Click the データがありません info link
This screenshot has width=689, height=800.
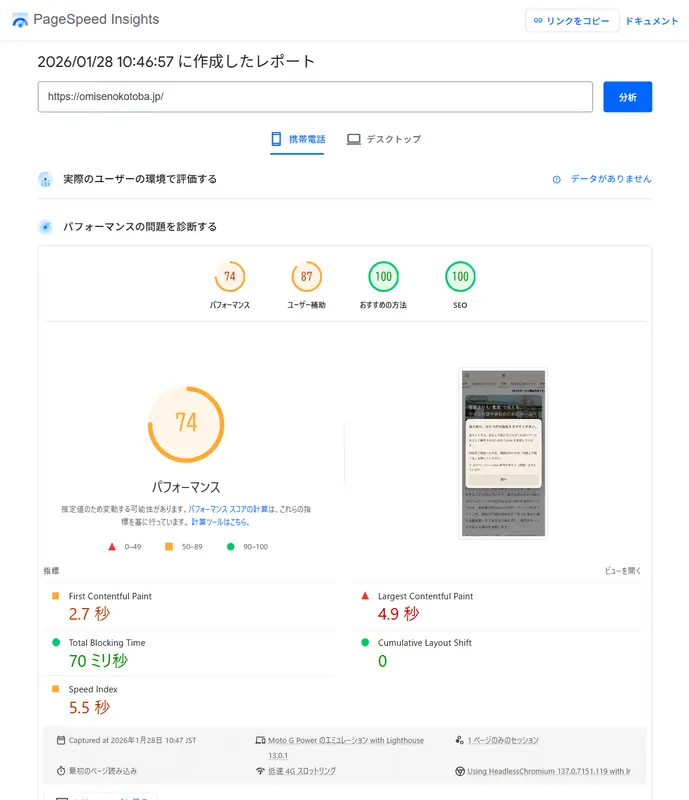(x=611, y=179)
